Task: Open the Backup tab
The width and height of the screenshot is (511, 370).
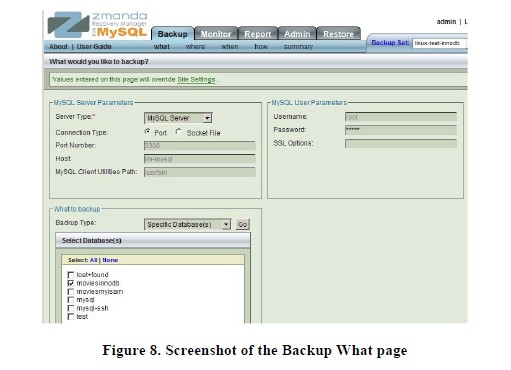Action: point(172,34)
